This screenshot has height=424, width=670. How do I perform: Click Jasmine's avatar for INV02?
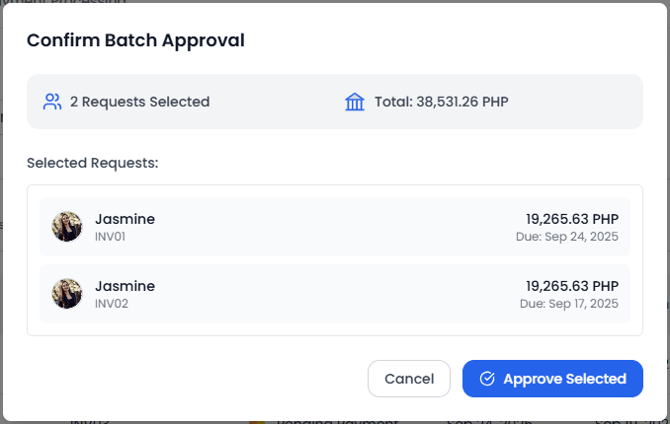point(67,293)
